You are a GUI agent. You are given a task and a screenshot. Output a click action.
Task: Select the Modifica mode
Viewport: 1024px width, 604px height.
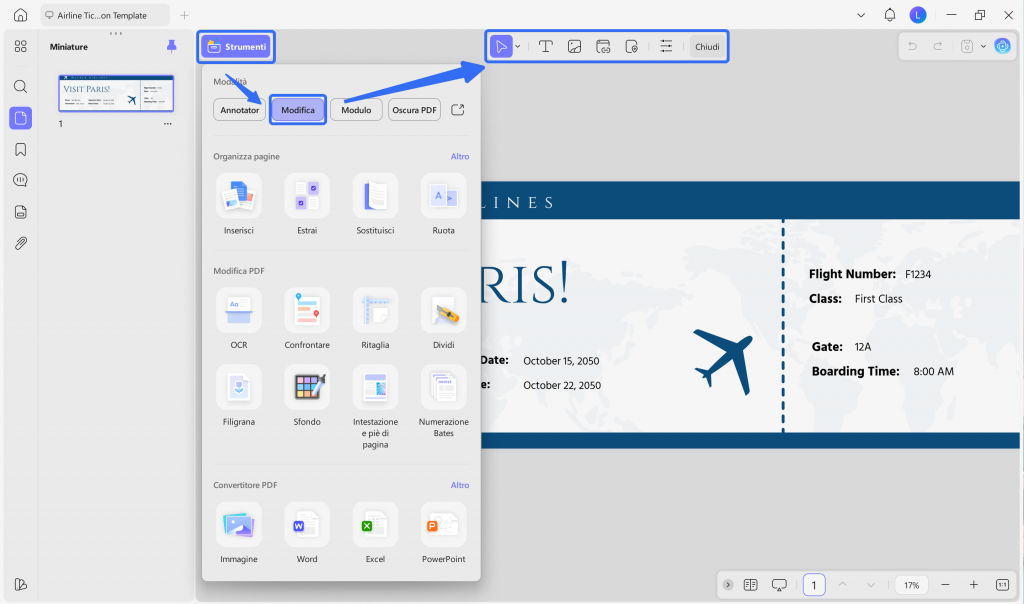click(298, 110)
